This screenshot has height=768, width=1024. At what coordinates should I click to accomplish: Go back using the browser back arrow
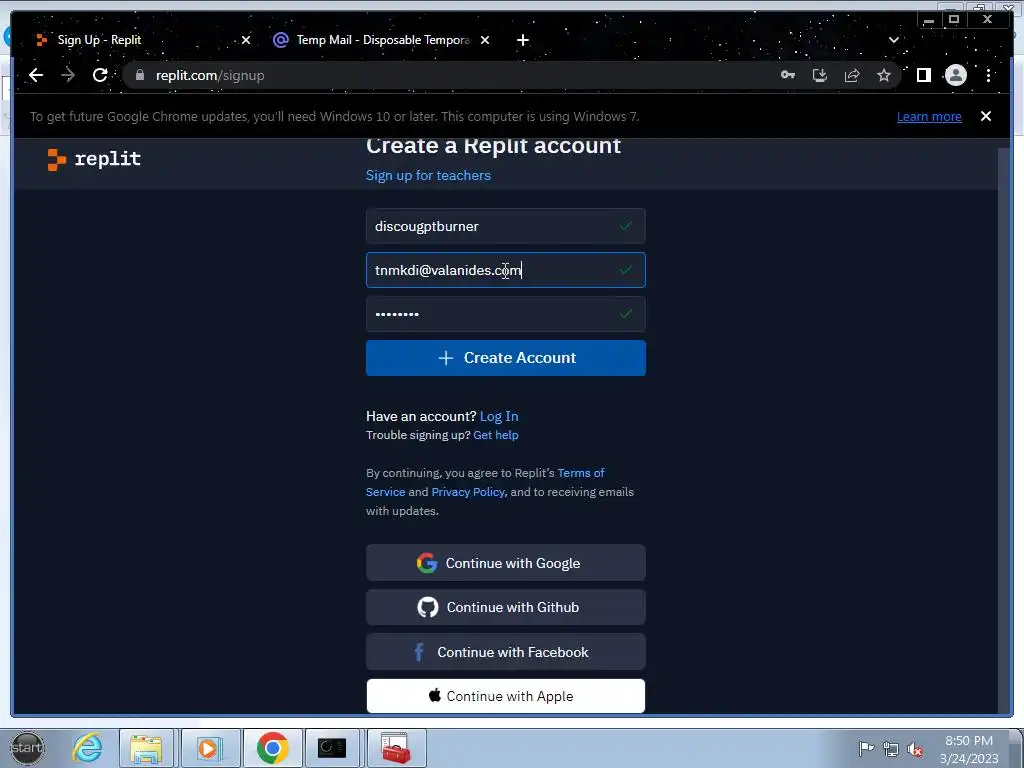point(36,75)
